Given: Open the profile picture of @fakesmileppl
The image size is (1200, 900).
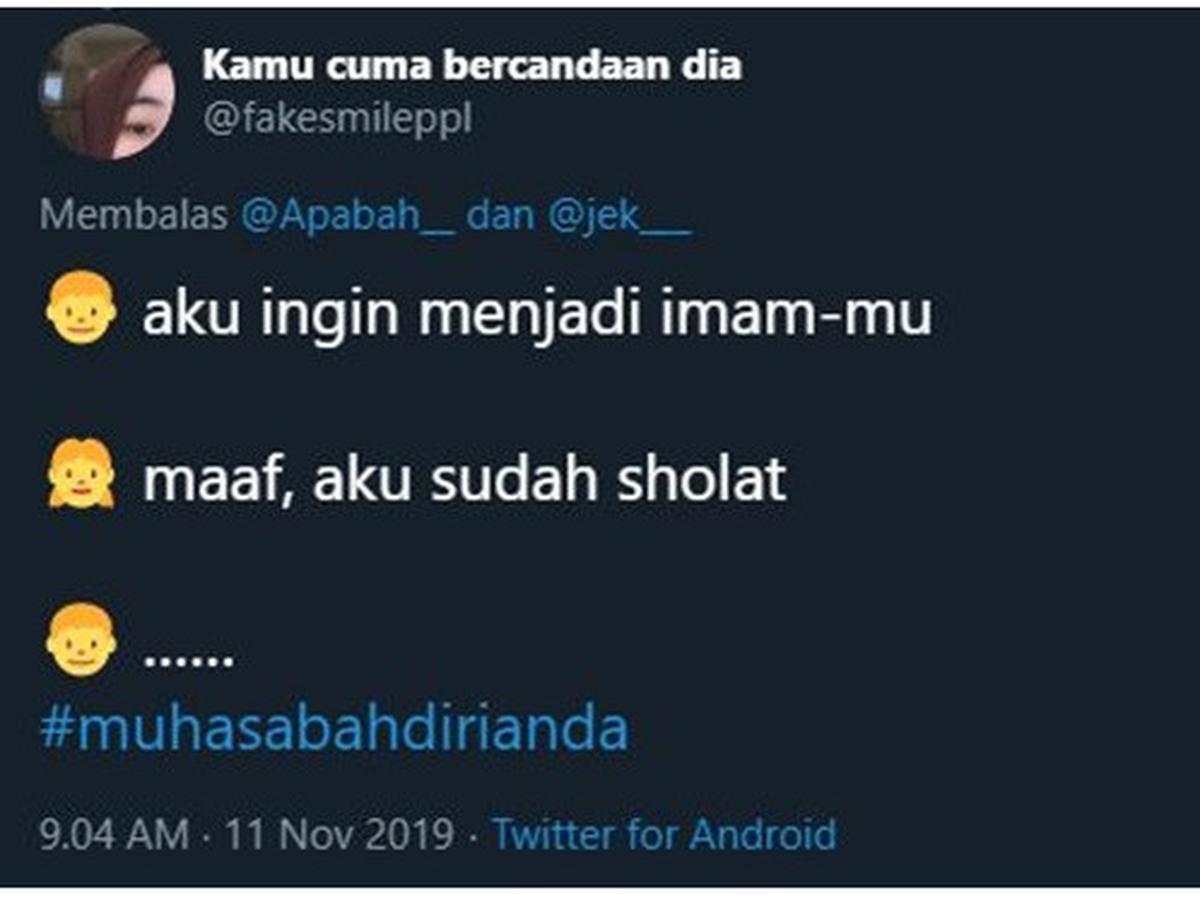Looking at the screenshot, I should point(108,91).
